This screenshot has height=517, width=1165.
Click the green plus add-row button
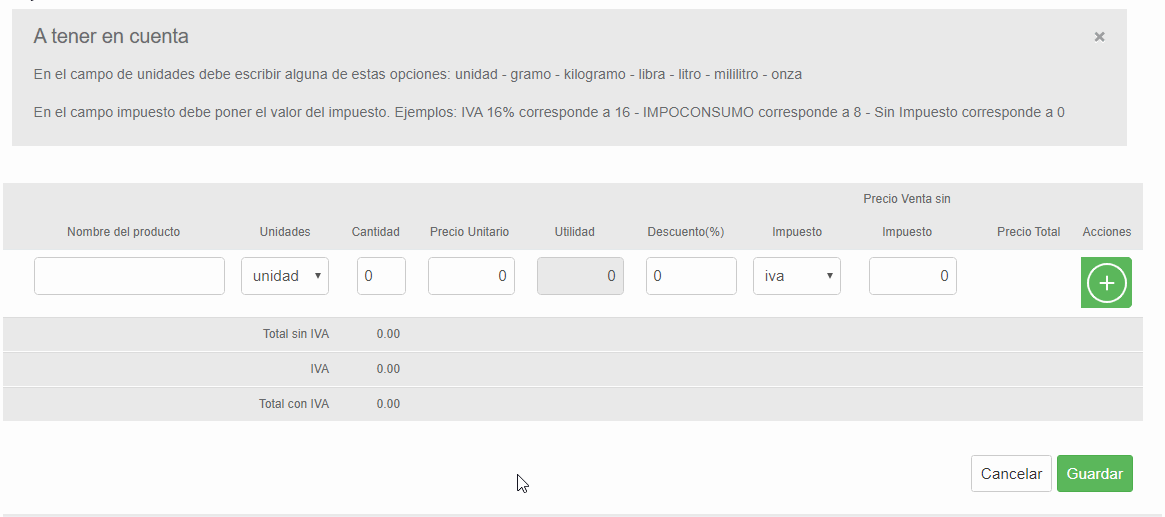point(1106,282)
